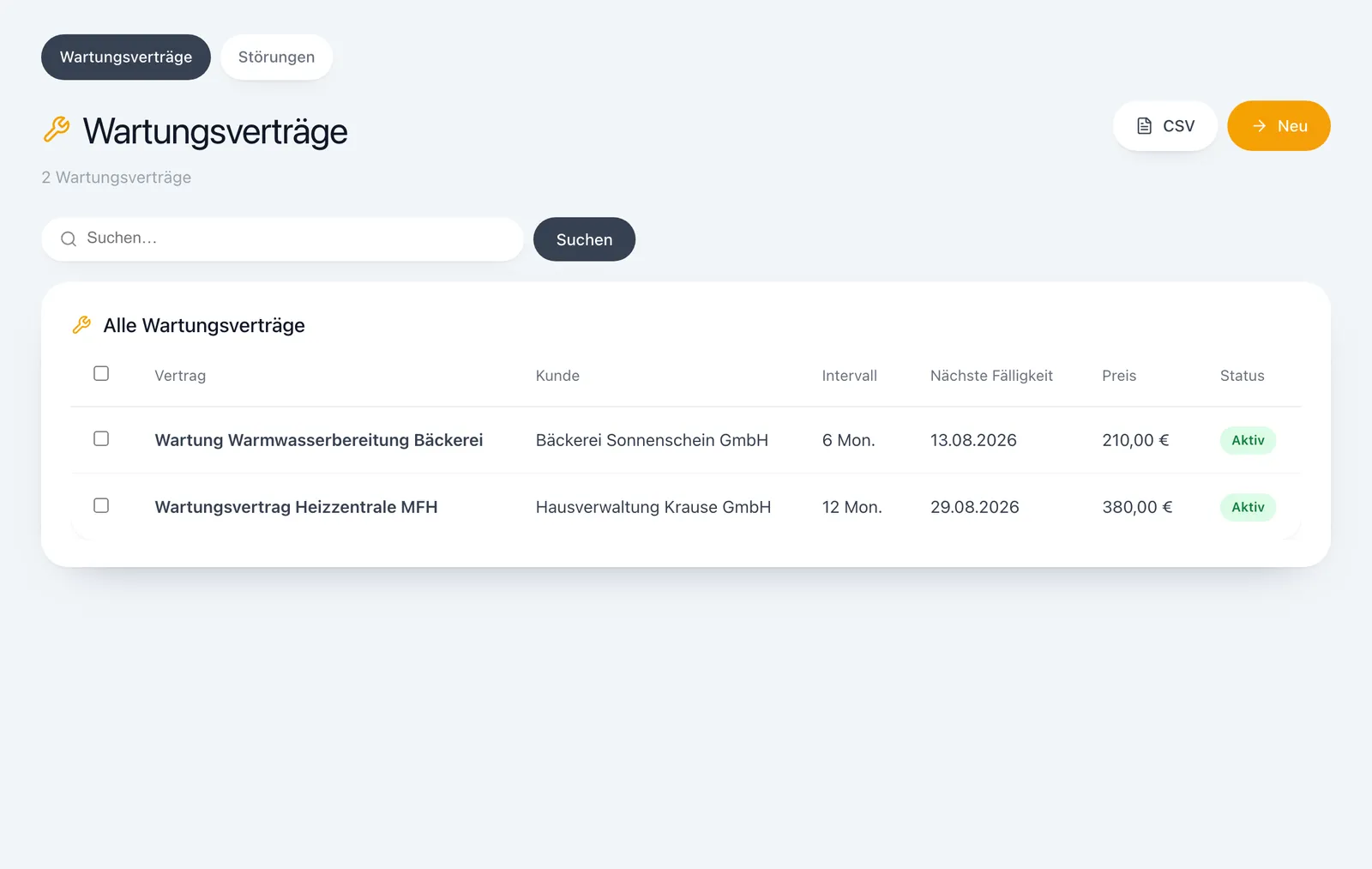The height and width of the screenshot is (869, 1372).
Task: Click the Vertrag column header
Action: point(180,376)
